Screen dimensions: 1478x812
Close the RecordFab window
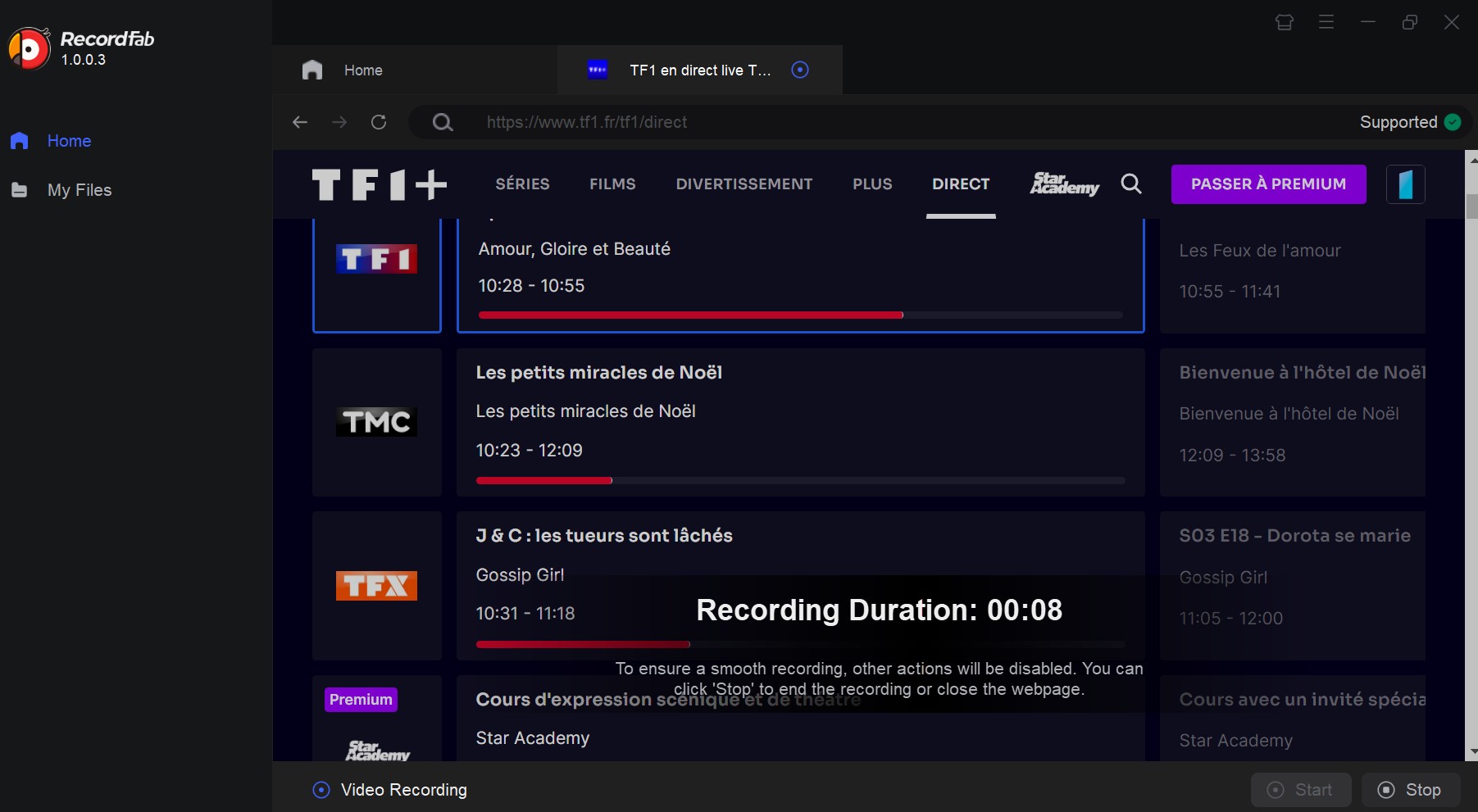coord(1452,22)
